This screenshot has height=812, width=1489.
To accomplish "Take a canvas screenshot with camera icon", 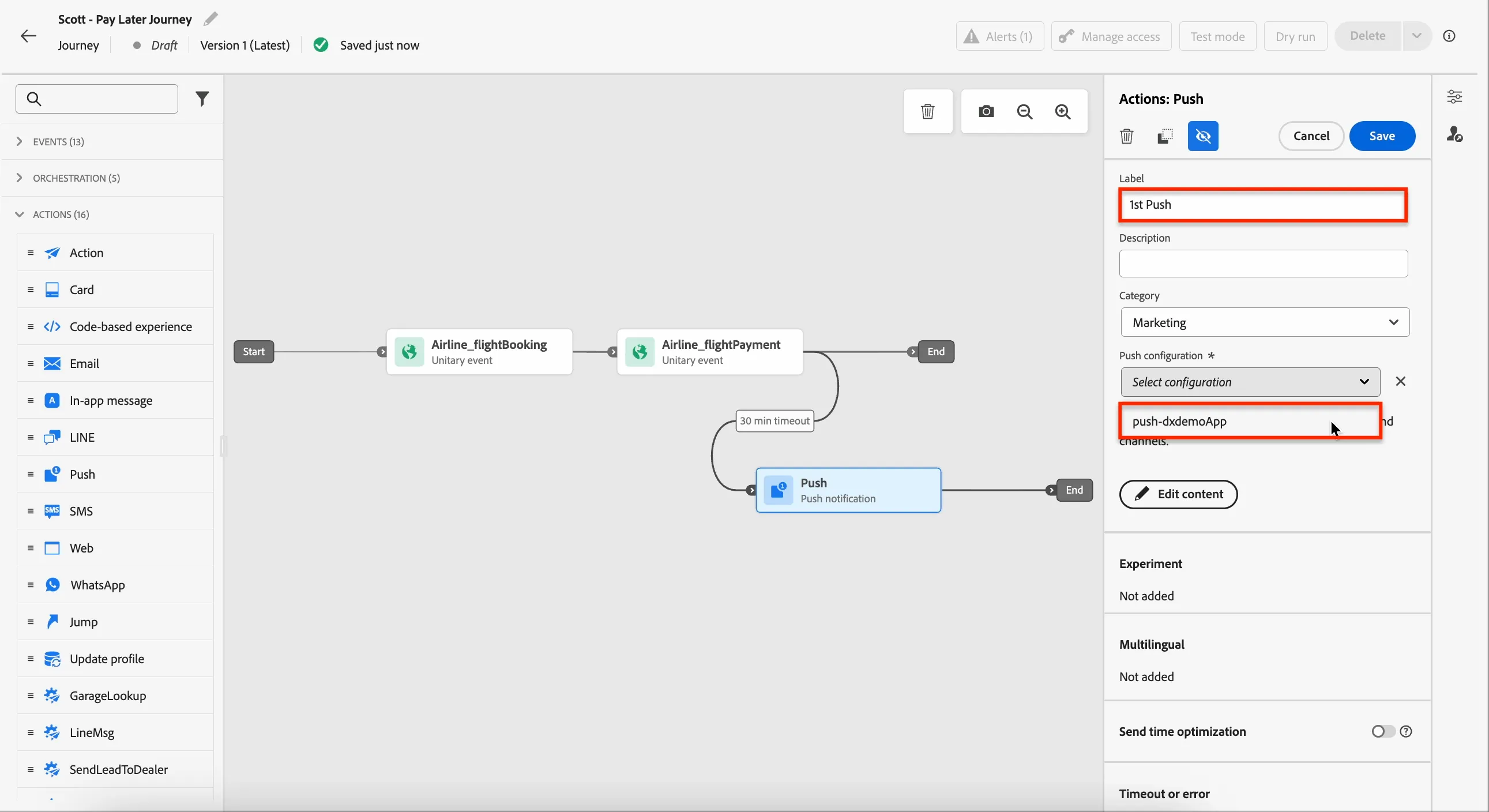I will pyautogui.click(x=986, y=111).
